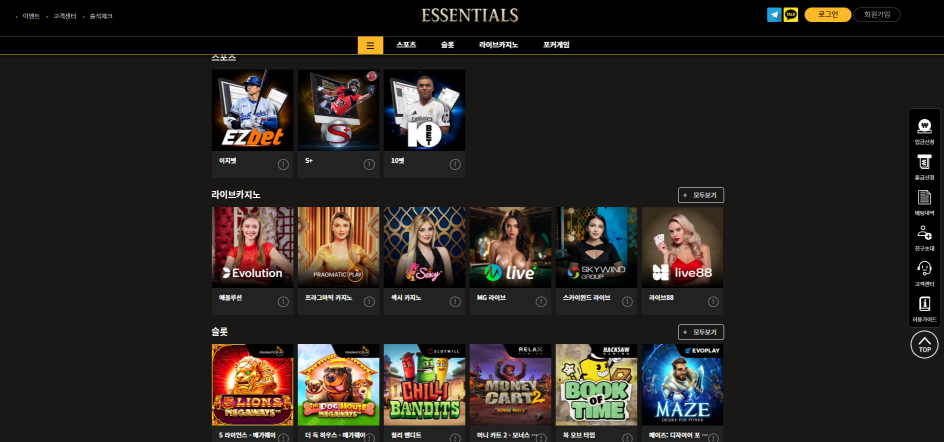This screenshot has width=944, height=442.
Task: Click the TOP scroll-up button
Action: pyautogui.click(x=924, y=344)
